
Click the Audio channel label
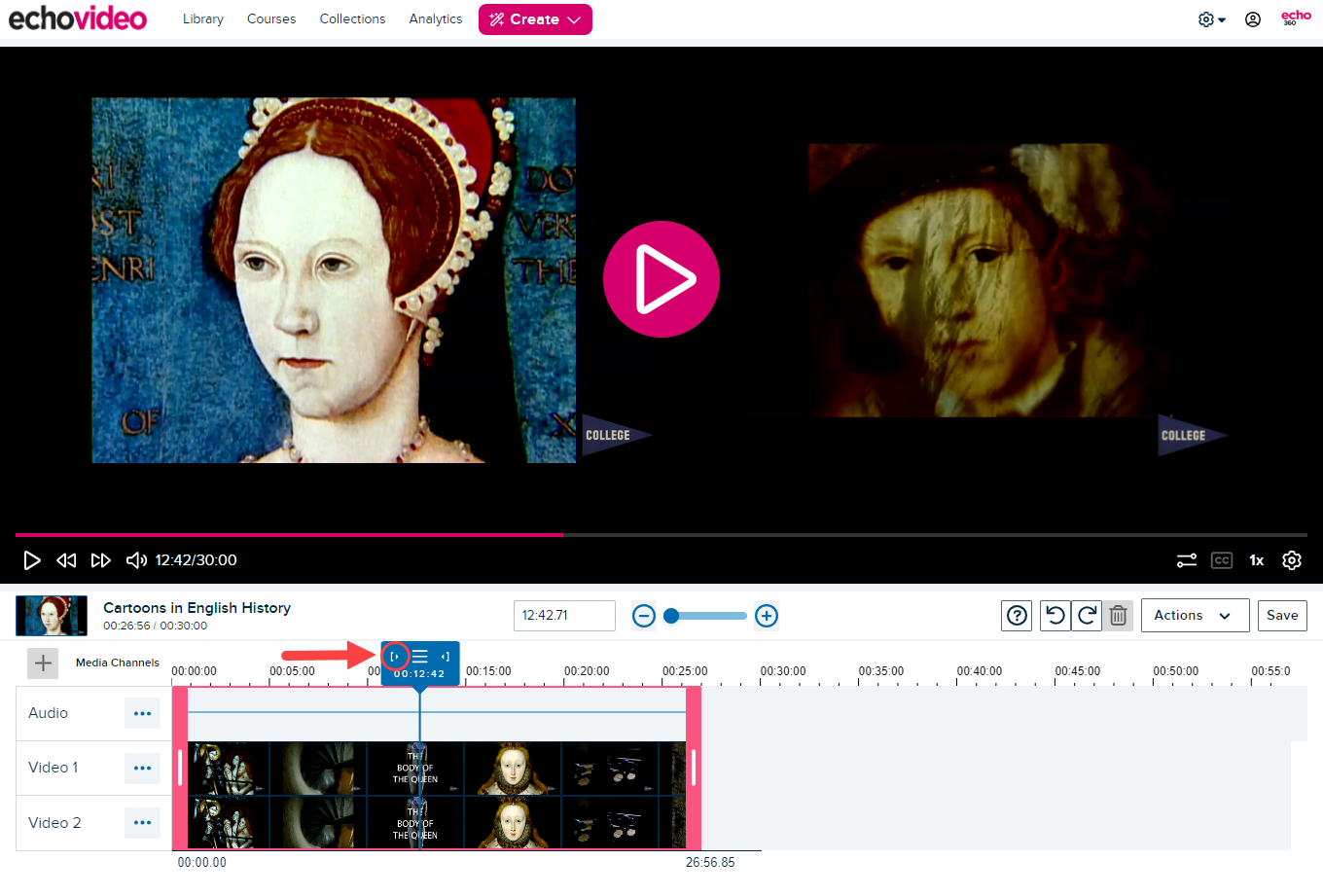(49, 713)
